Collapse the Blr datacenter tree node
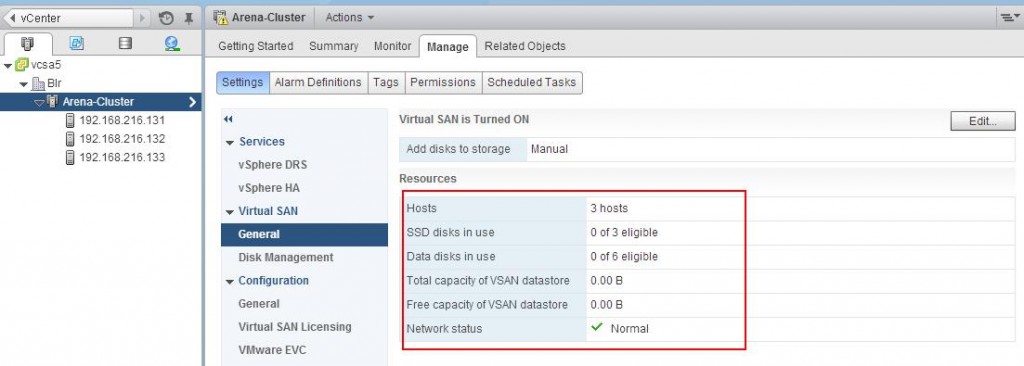The height and width of the screenshot is (366, 1024). tap(24, 84)
